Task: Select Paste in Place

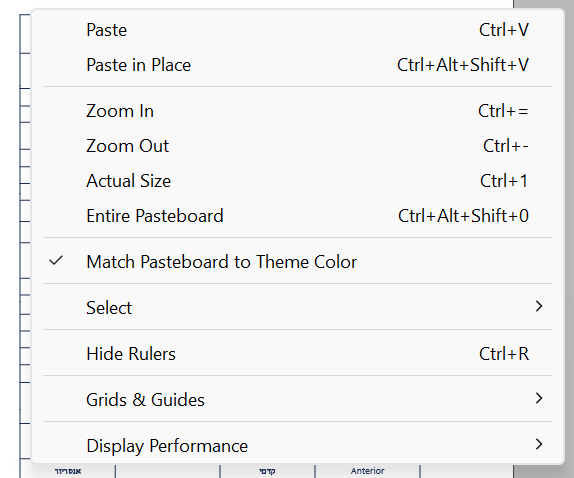Action: [x=297, y=65]
